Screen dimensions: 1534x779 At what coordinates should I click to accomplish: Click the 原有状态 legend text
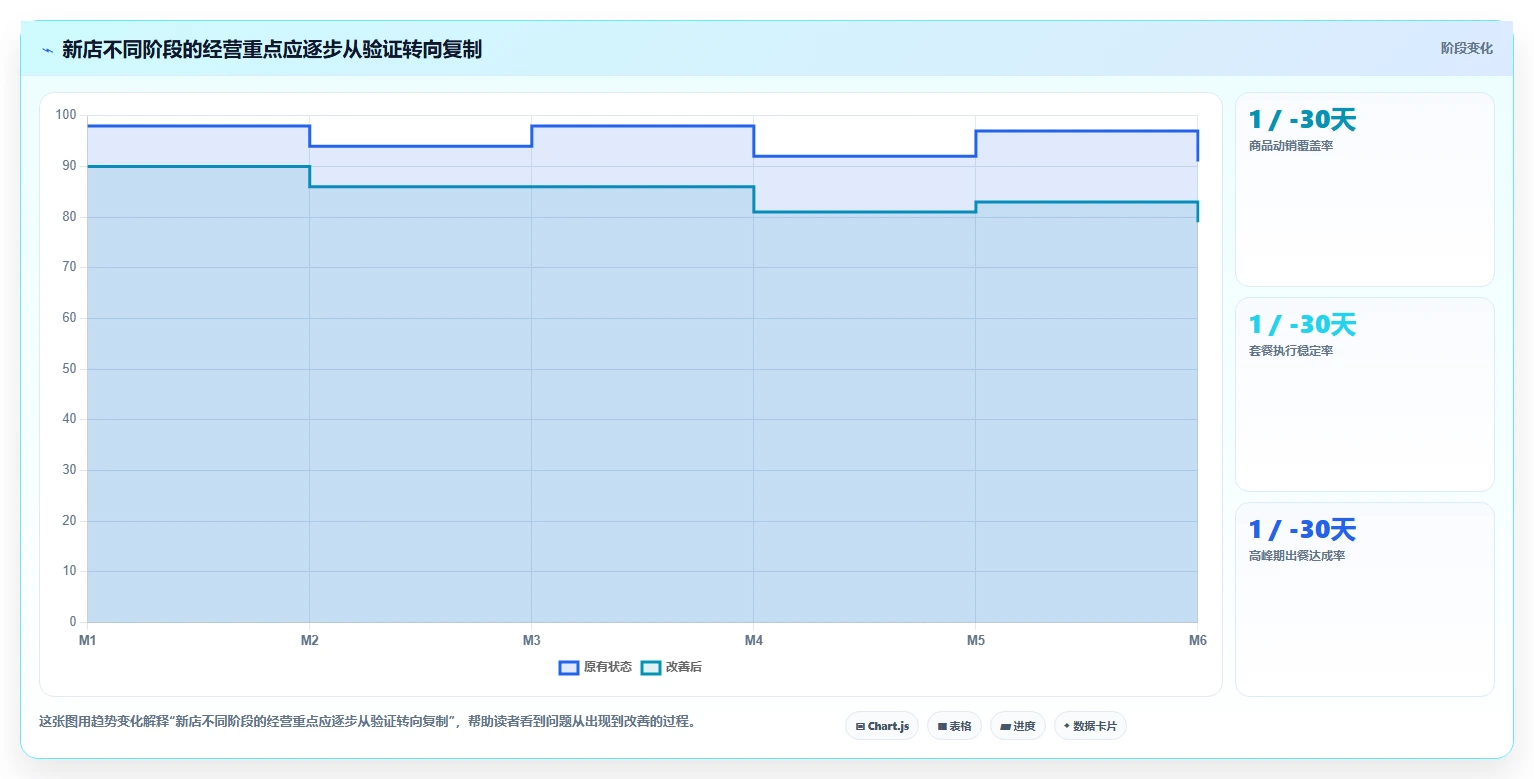click(x=608, y=667)
